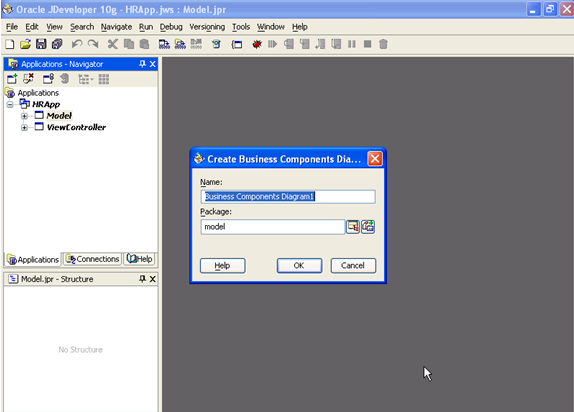The width and height of the screenshot is (574, 412).
Task: Select the HRApp application node
Action: click(x=46, y=104)
